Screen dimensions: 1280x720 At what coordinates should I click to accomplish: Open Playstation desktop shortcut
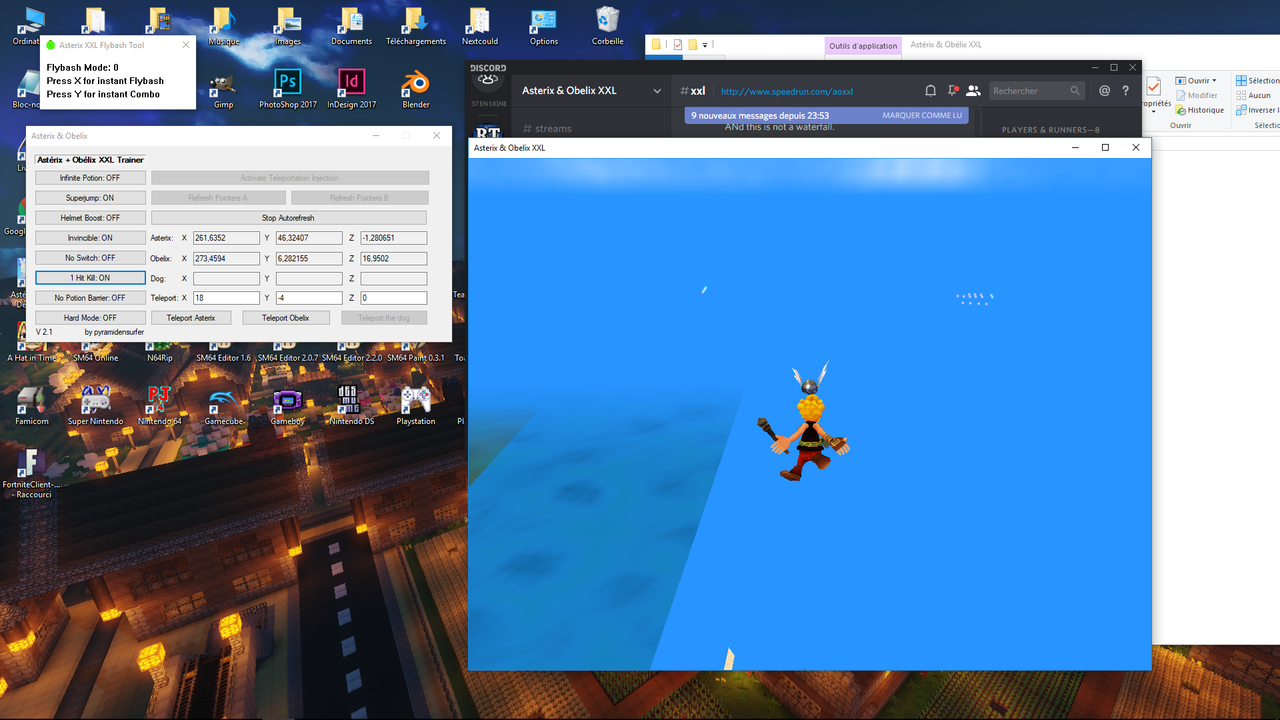(416, 405)
